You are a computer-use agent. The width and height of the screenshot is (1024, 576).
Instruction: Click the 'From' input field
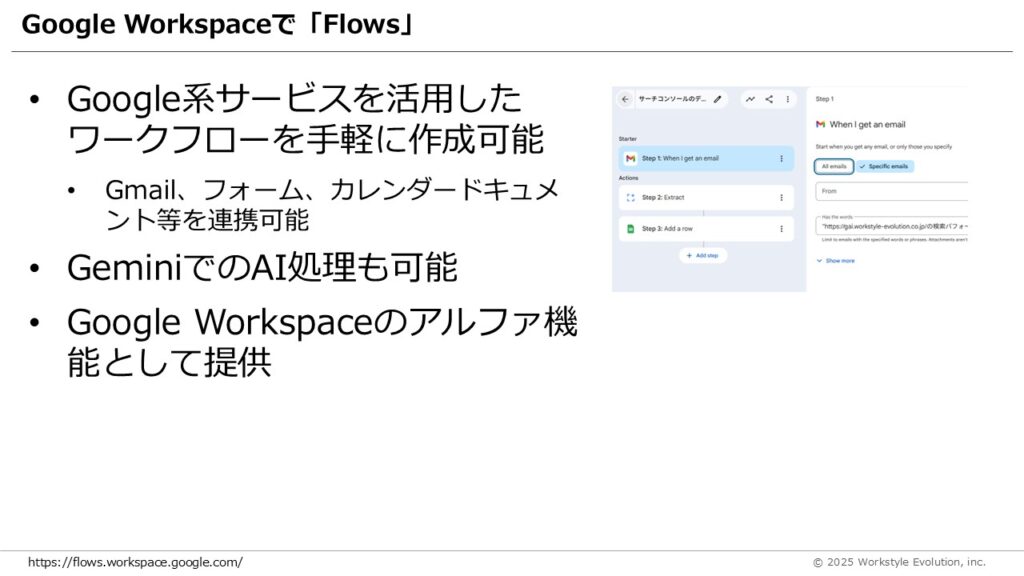[890, 191]
